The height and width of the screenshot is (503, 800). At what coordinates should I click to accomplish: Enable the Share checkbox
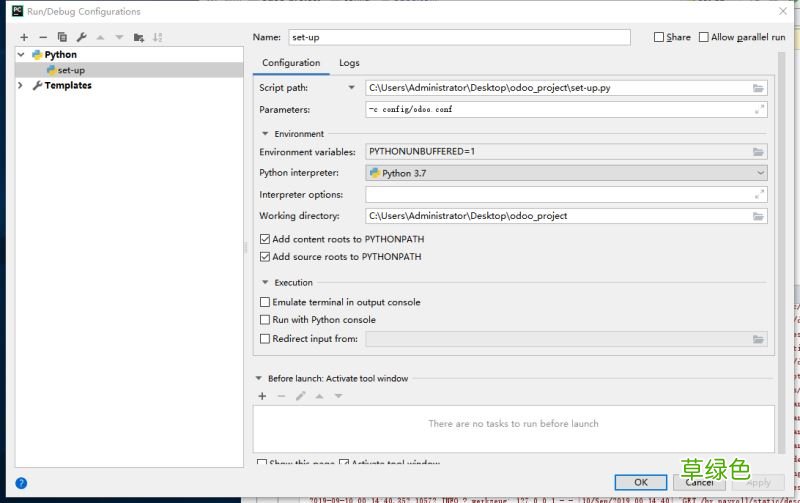659,37
